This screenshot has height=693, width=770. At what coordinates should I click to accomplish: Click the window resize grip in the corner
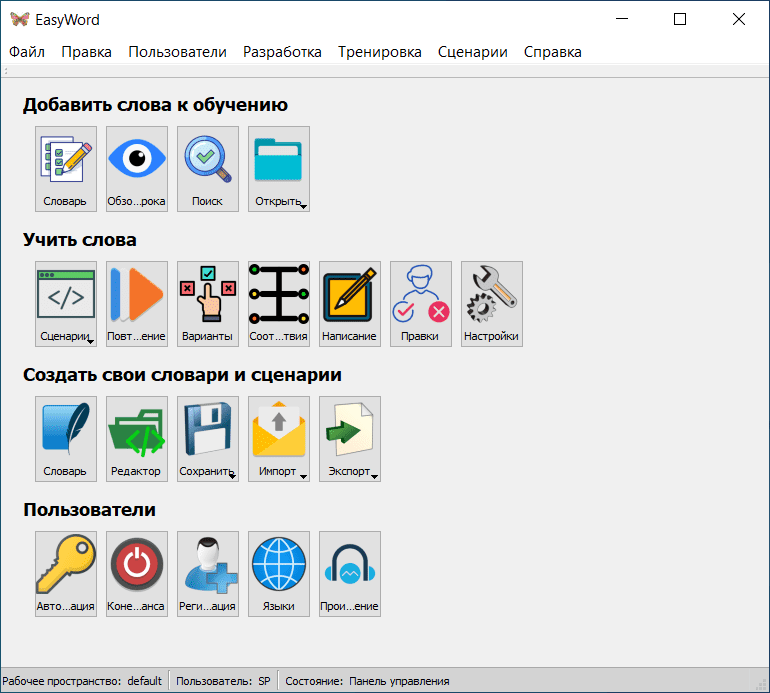(x=762, y=685)
